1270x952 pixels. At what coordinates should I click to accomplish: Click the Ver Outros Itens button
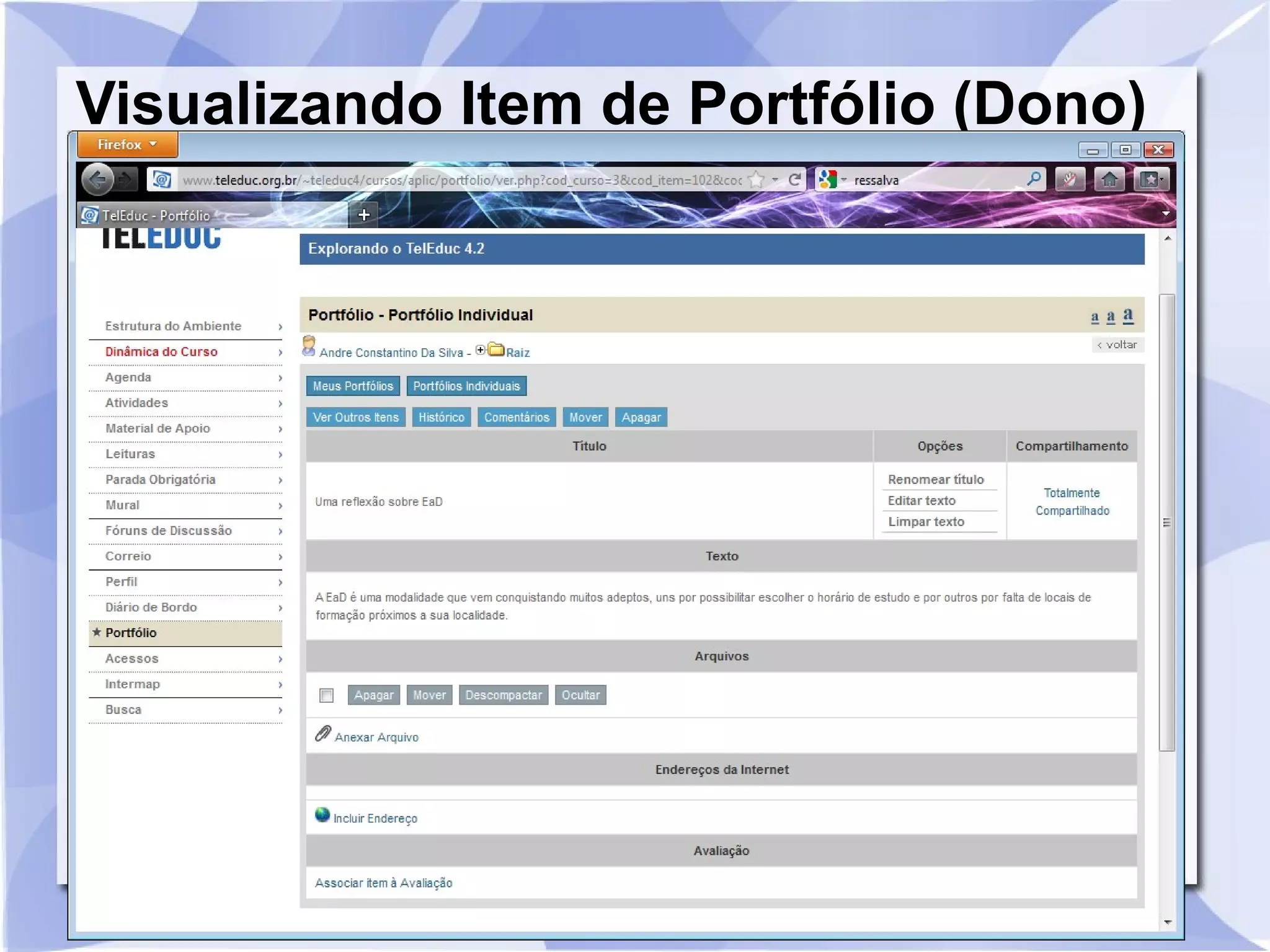point(356,417)
